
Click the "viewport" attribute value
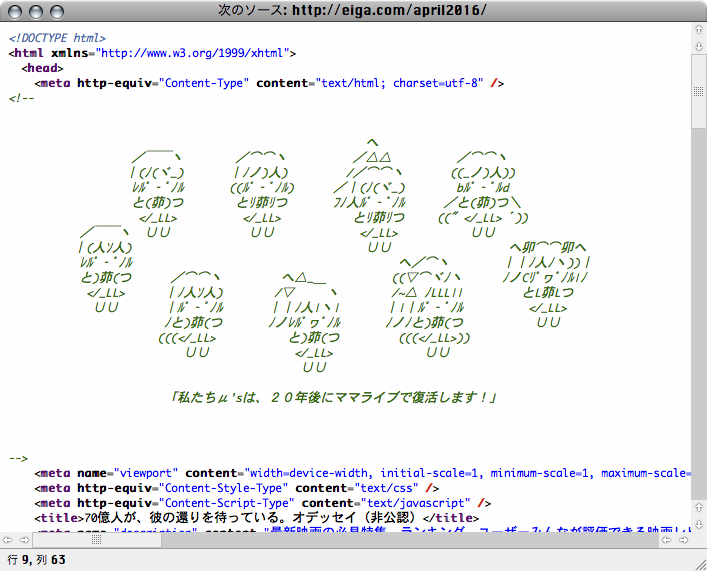[x=146, y=473]
